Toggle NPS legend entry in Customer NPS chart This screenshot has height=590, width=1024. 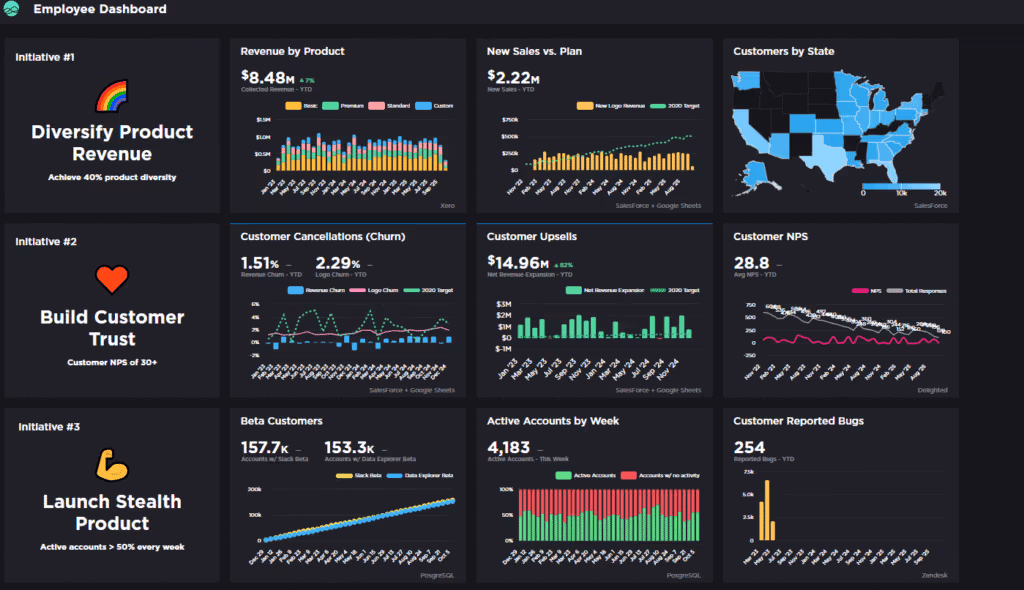point(867,291)
